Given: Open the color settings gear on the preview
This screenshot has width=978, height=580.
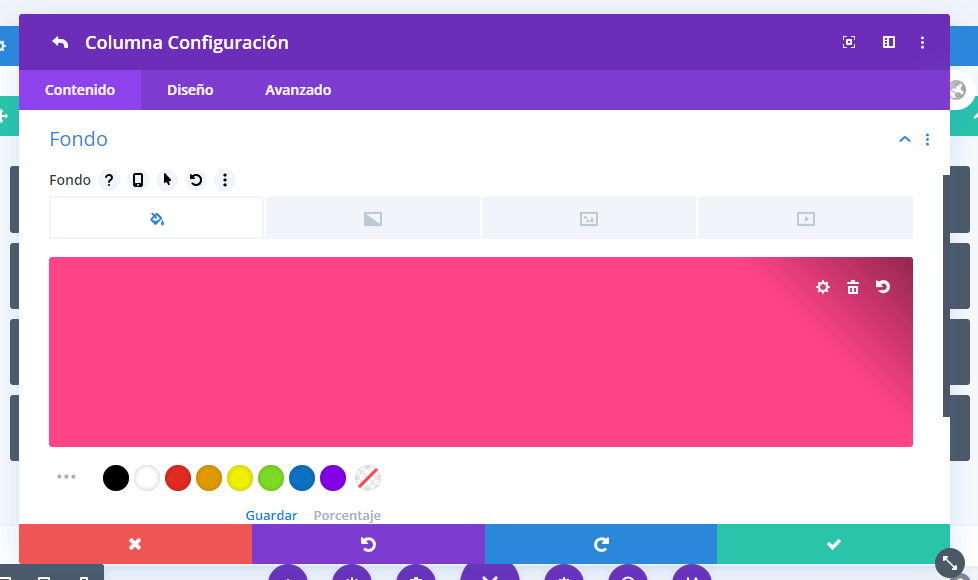Looking at the screenshot, I should [x=823, y=287].
